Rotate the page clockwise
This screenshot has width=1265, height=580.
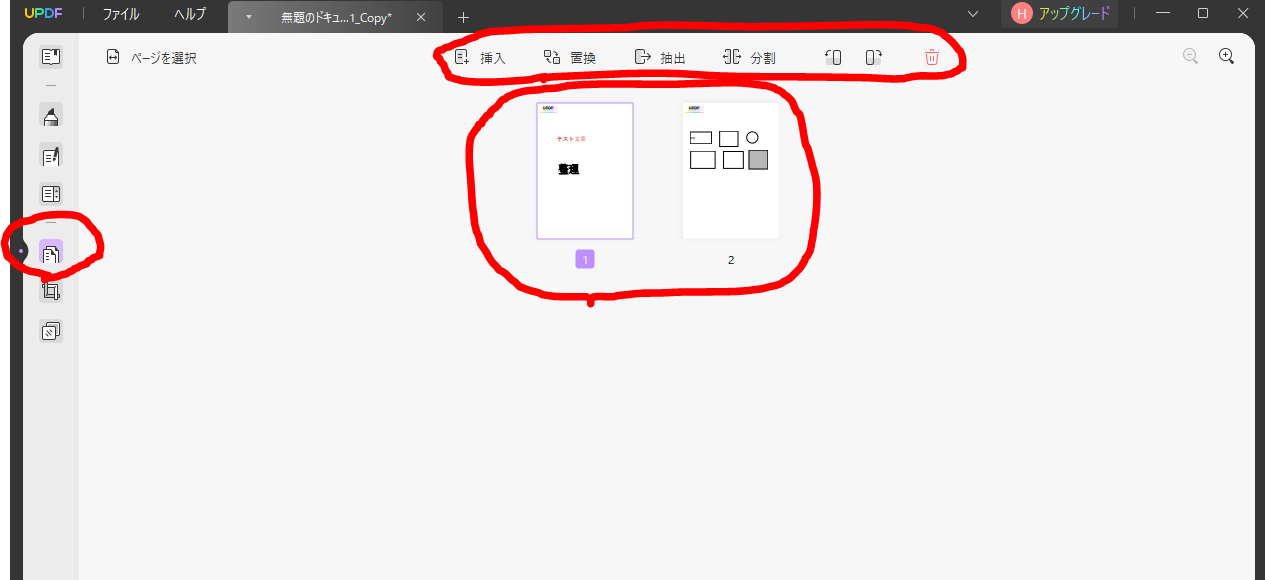click(x=873, y=58)
